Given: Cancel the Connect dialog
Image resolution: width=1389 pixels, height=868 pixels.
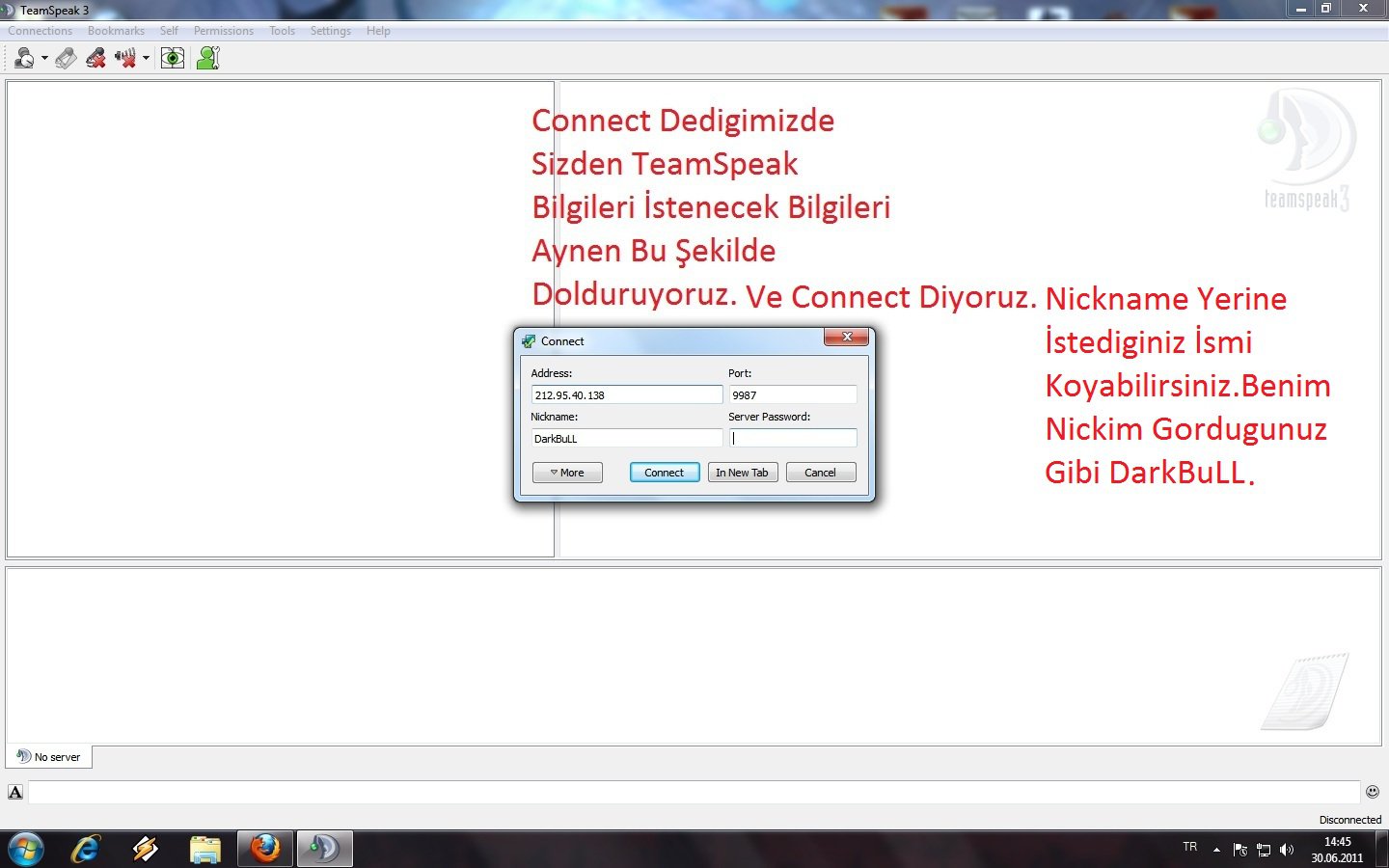Looking at the screenshot, I should click(821, 473).
